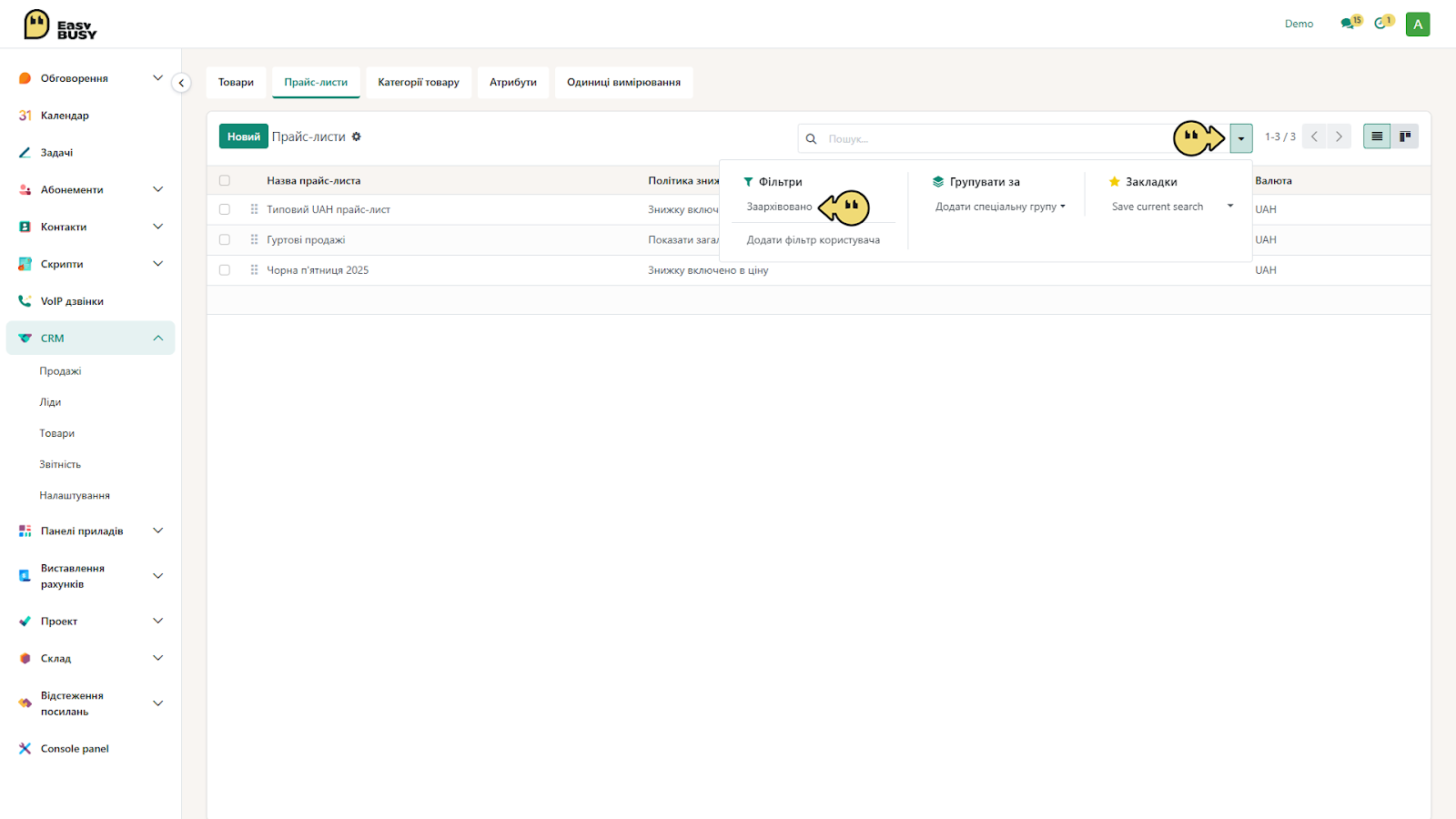The image size is (1456, 819).
Task: Open Додати спеціальну групу dropdown
Action: pyautogui.click(x=1000, y=207)
